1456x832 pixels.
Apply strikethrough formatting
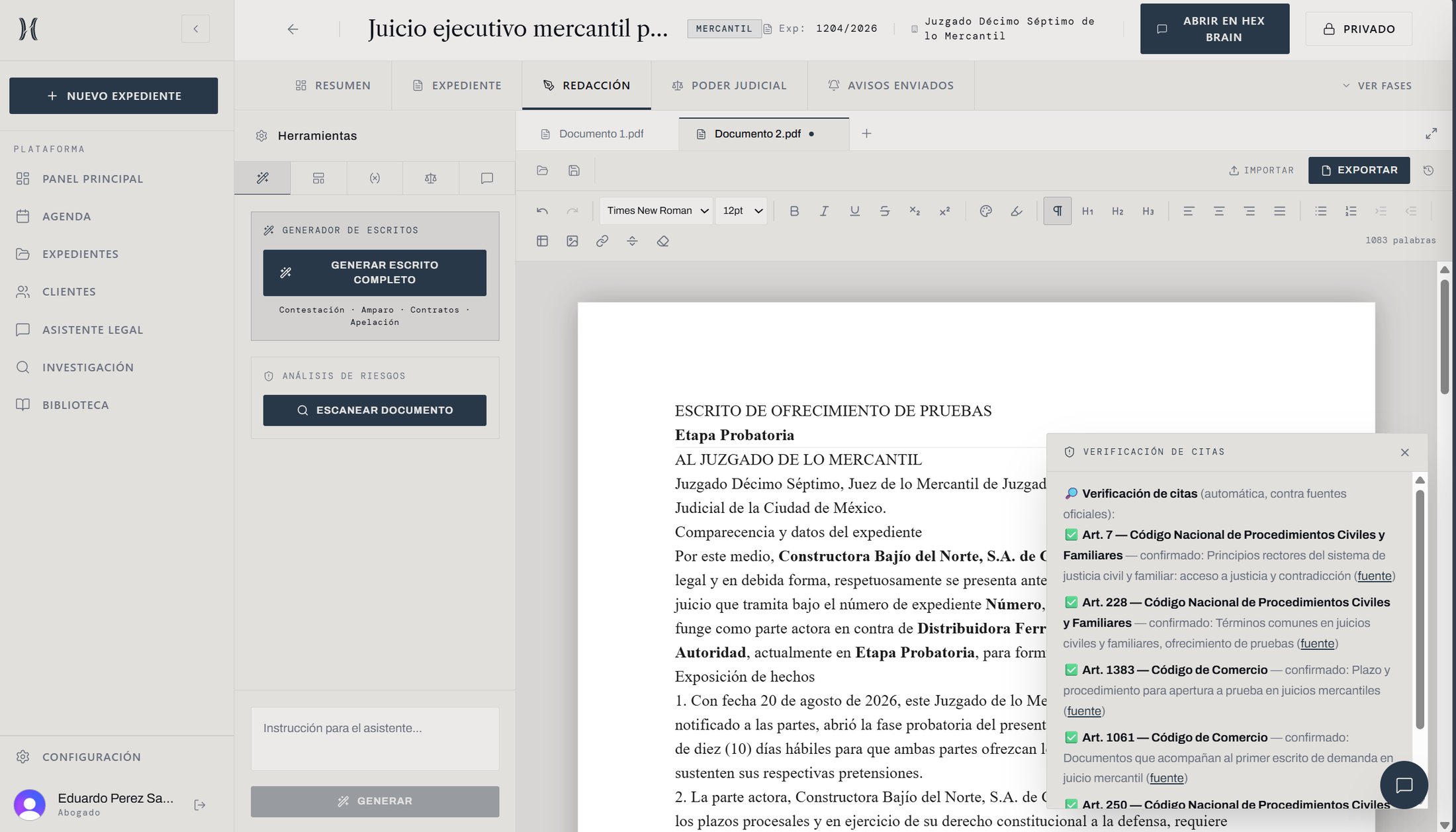(884, 210)
